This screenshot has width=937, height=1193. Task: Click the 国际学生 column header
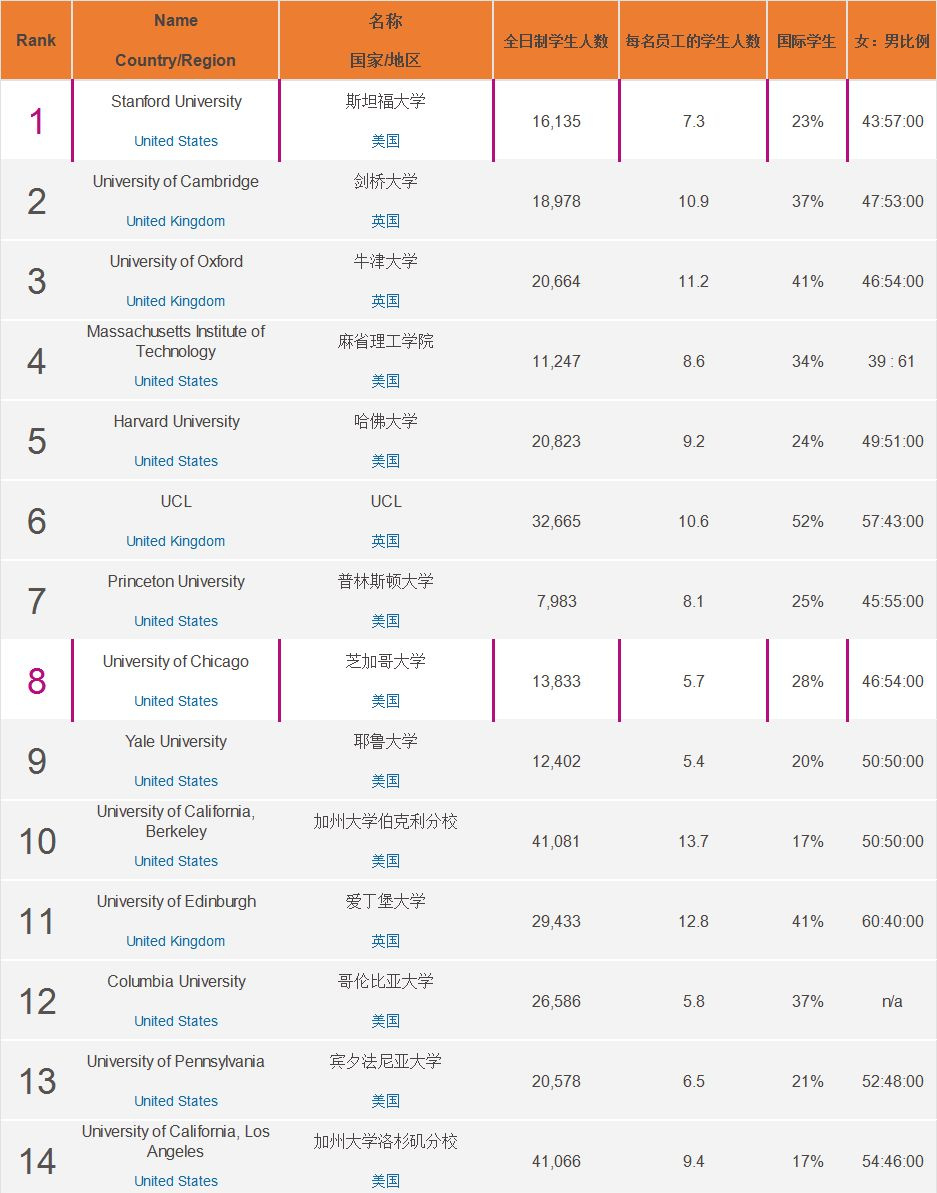tap(806, 41)
